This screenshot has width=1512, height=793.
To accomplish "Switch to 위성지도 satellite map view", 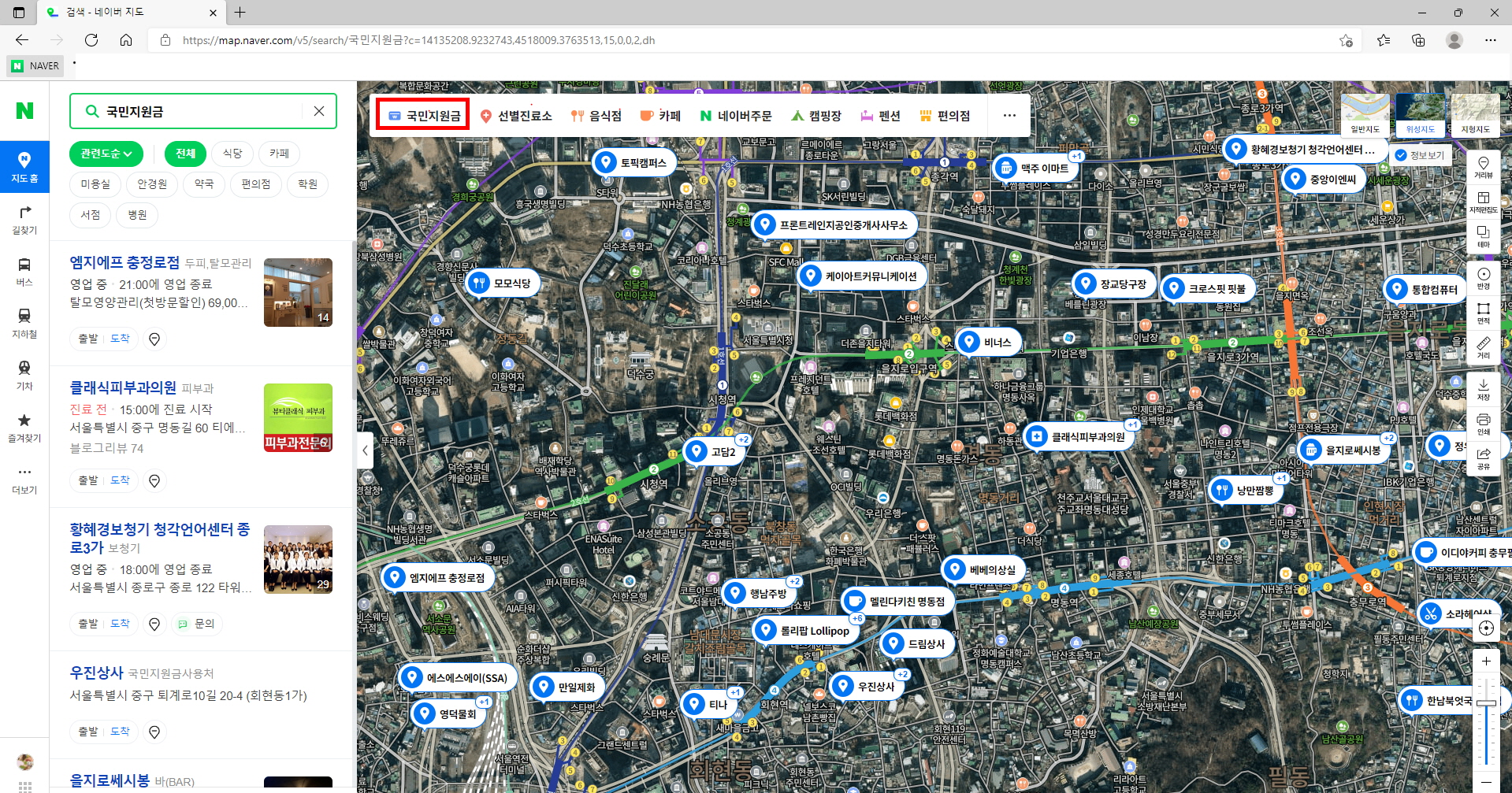I will [1421, 114].
